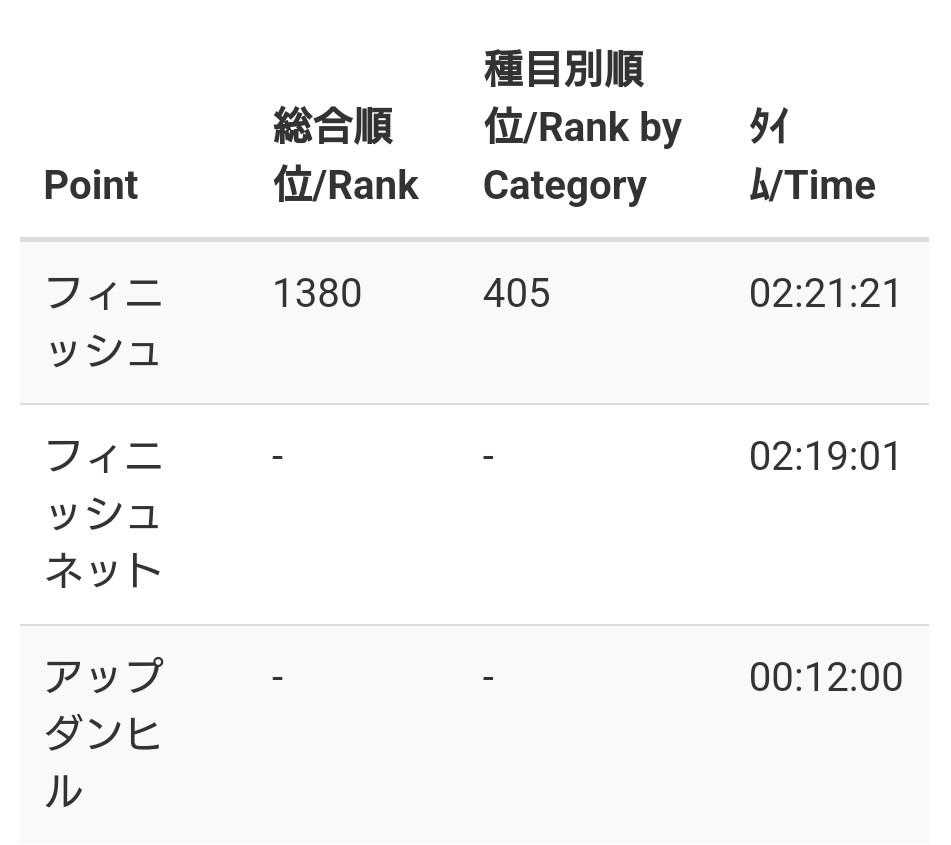Select the アップダンヒル row label

pyautogui.click(x=104, y=734)
